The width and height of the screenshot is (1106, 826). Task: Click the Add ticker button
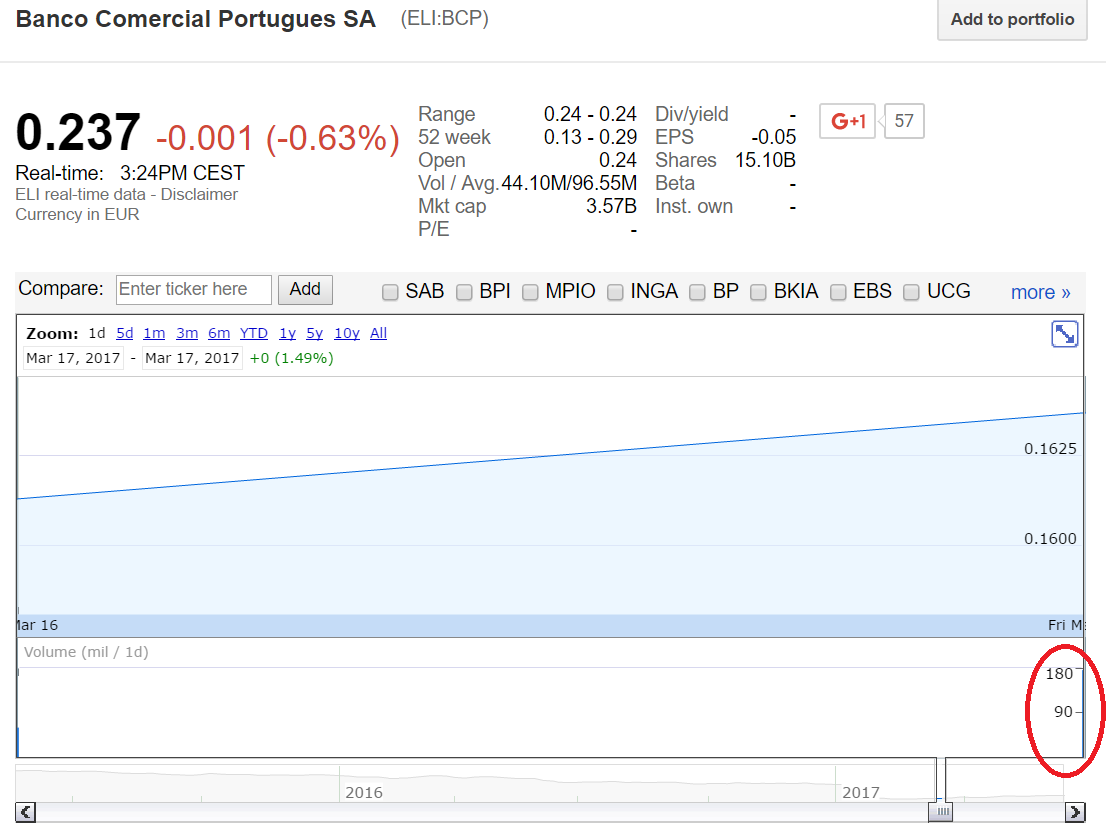coord(305,290)
